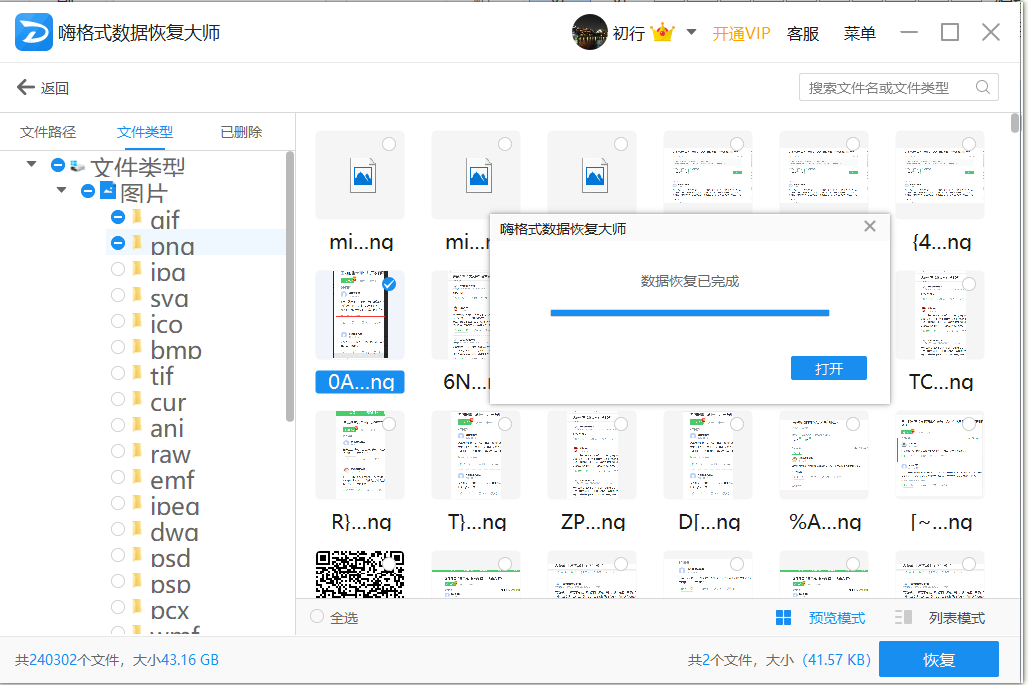Click the VIP crown icon
Screen dimensions: 1028x685
[x=663, y=32]
